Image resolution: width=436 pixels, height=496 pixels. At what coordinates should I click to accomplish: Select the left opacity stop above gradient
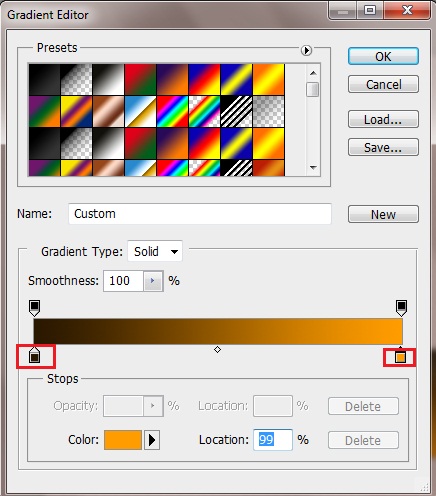[x=34, y=308]
